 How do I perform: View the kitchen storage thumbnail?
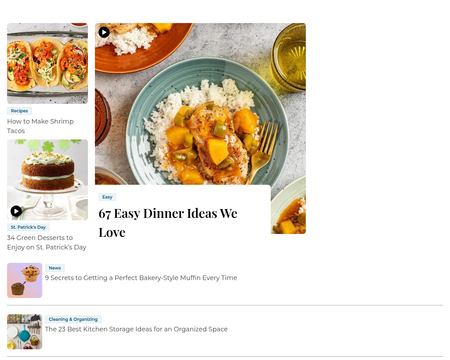pyautogui.click(x=25, y=332)
